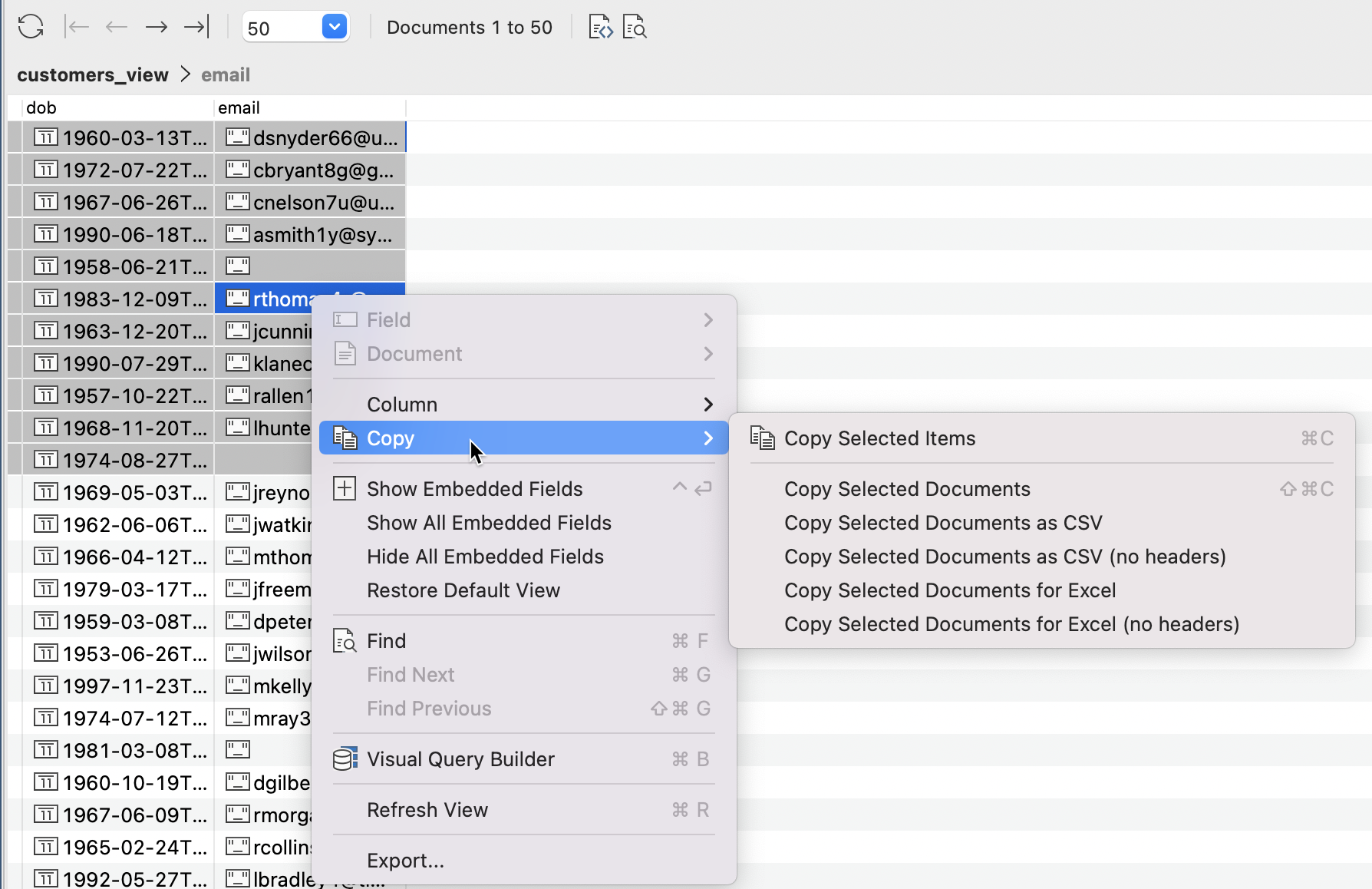Open the JSON view toolbar icon
The height and width of the screenshot is (889, 1372).
pyautogui.click(x=600, y=27)
